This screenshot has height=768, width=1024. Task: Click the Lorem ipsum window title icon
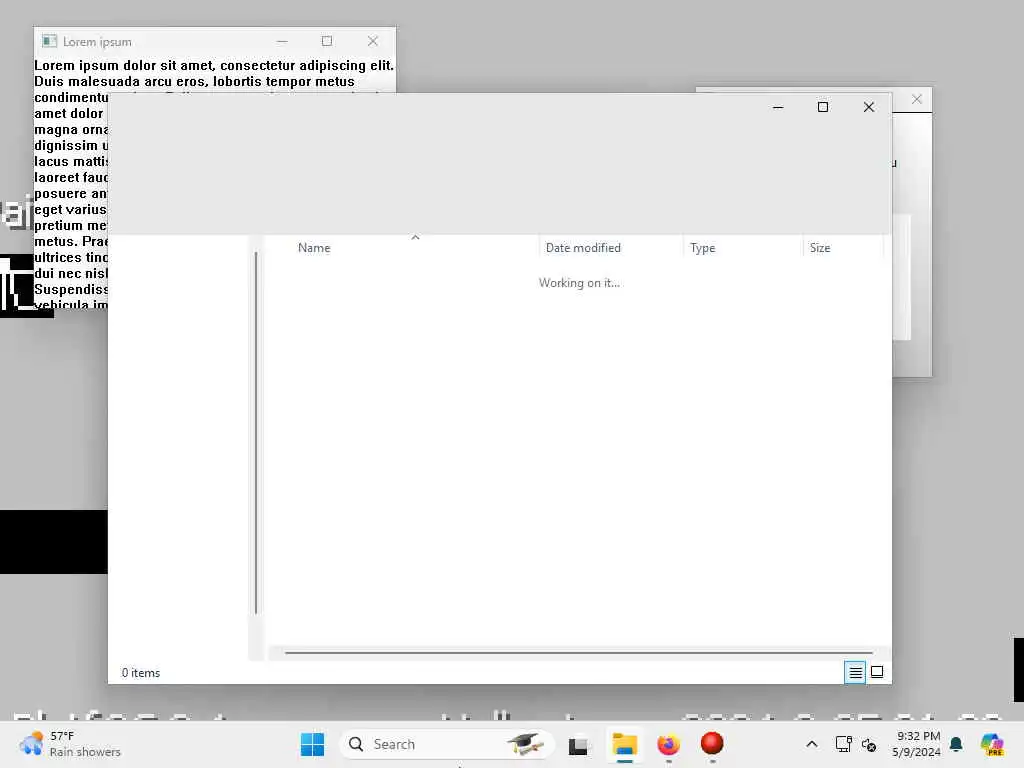pyautogui.click(x=50, y=41)
